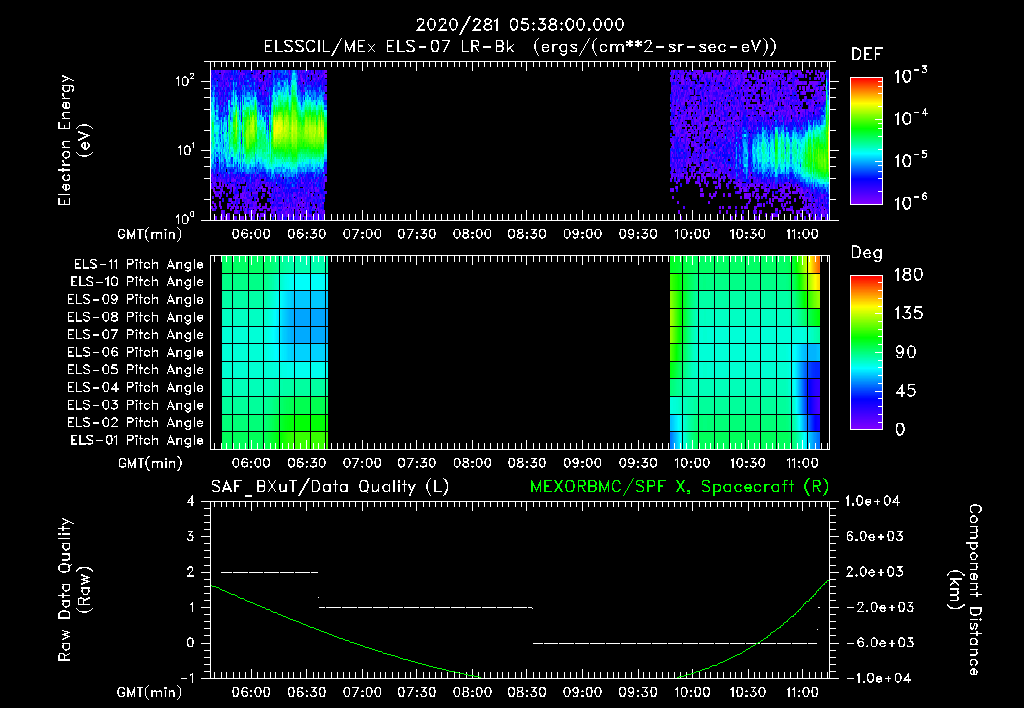1024x708 pixels.
Task: Click the Raw Data Quality (Raw) axis label
Action: click(74, 590)
